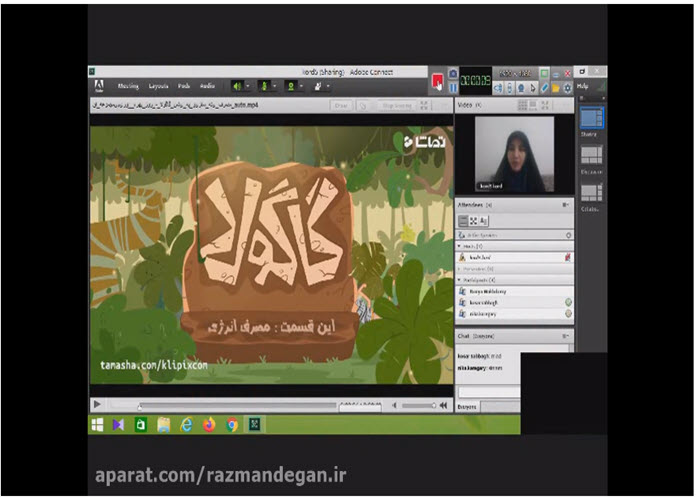696x498 pixels.
Task: Click the Video pod full screen icon
Action: [x=545, y=105]
